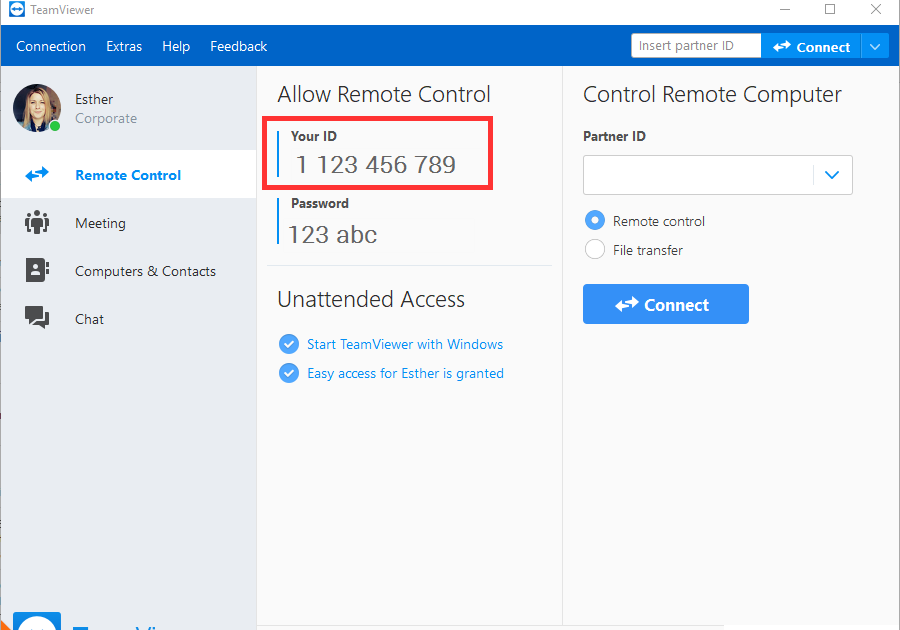Open the Connection menu

click(51, 46)
